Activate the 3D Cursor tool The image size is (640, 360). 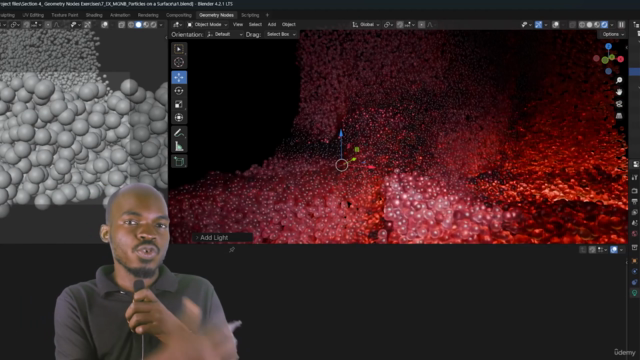pyautogui.click(x=179, y=62)
